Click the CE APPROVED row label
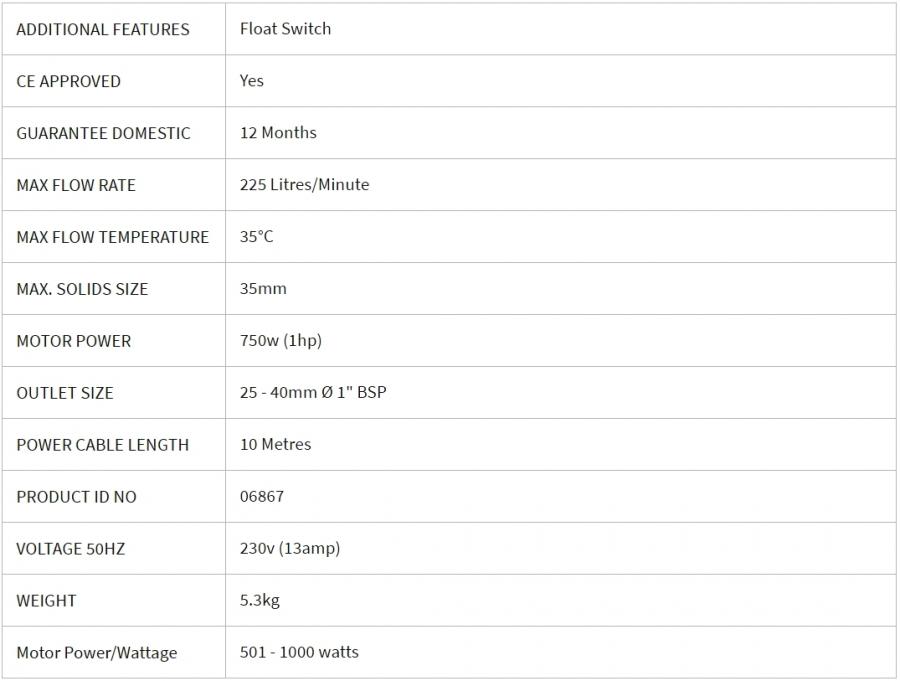The width and height of the screenshot is (900, 681). click(68, 81)
